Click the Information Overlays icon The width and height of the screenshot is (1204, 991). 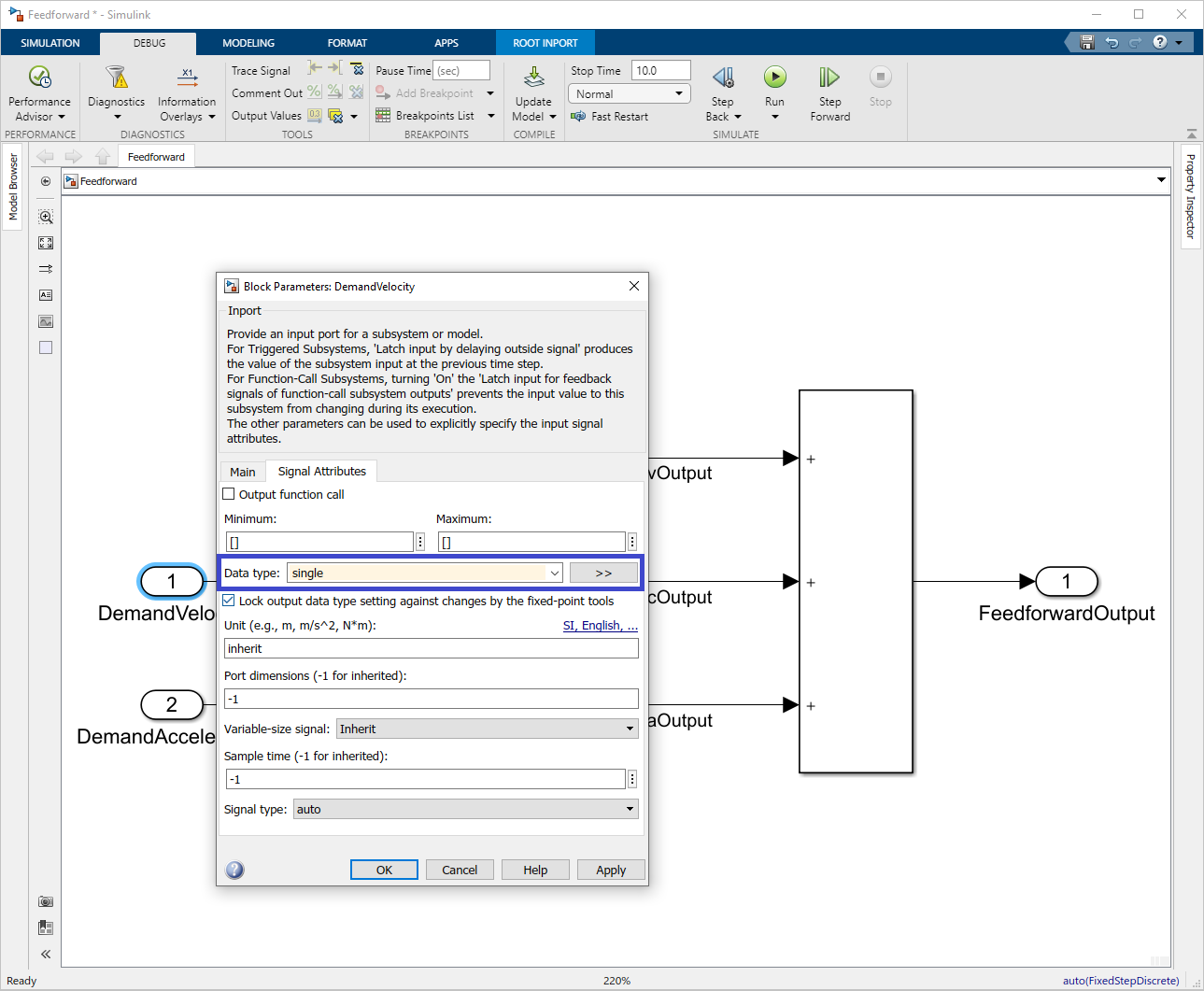(x=187, y=77)
